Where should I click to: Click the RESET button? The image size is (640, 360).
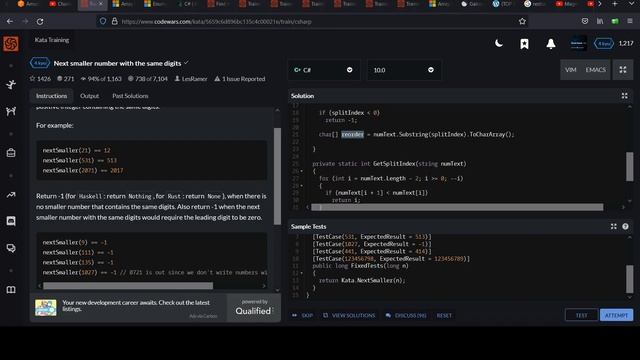[x=444, y=316]
